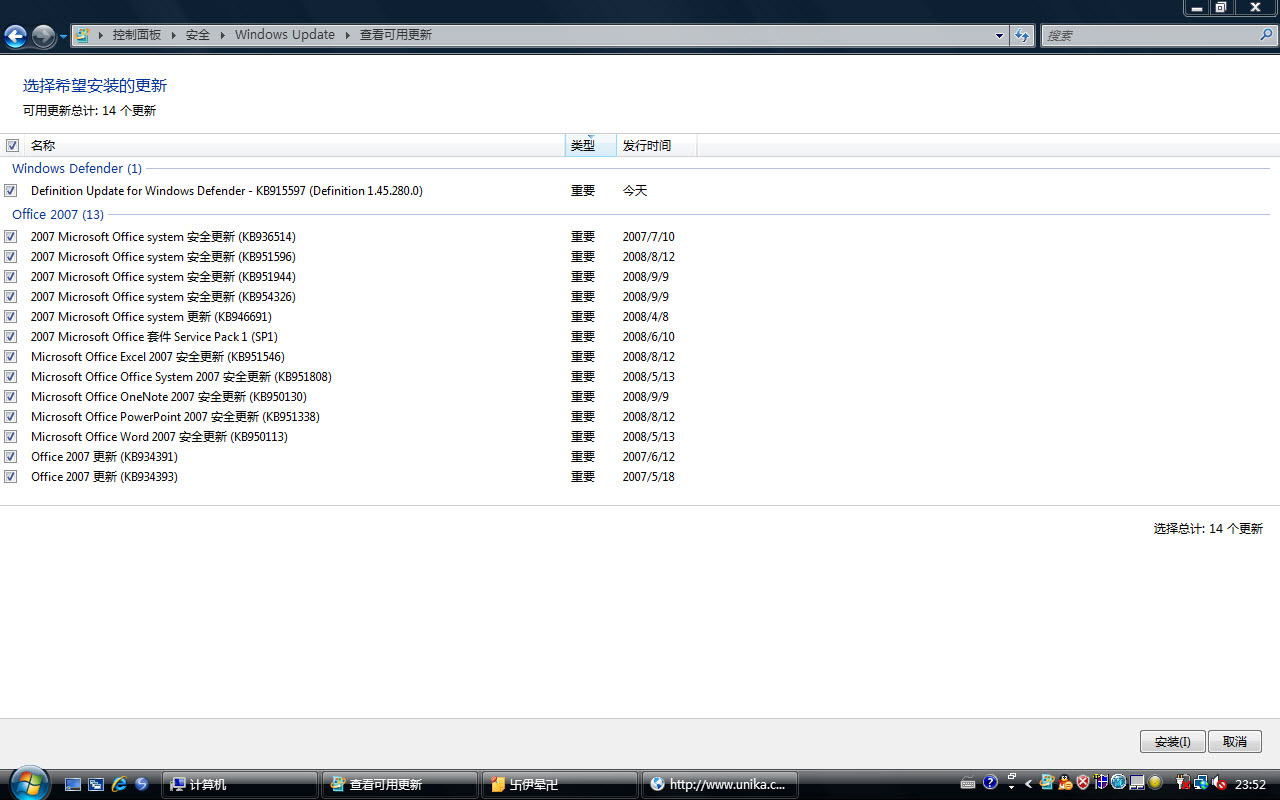Uncheck Office 2007 更新 KB934391 checkbox
This screenshot has width=1280, height=800.
coord(10,457)
